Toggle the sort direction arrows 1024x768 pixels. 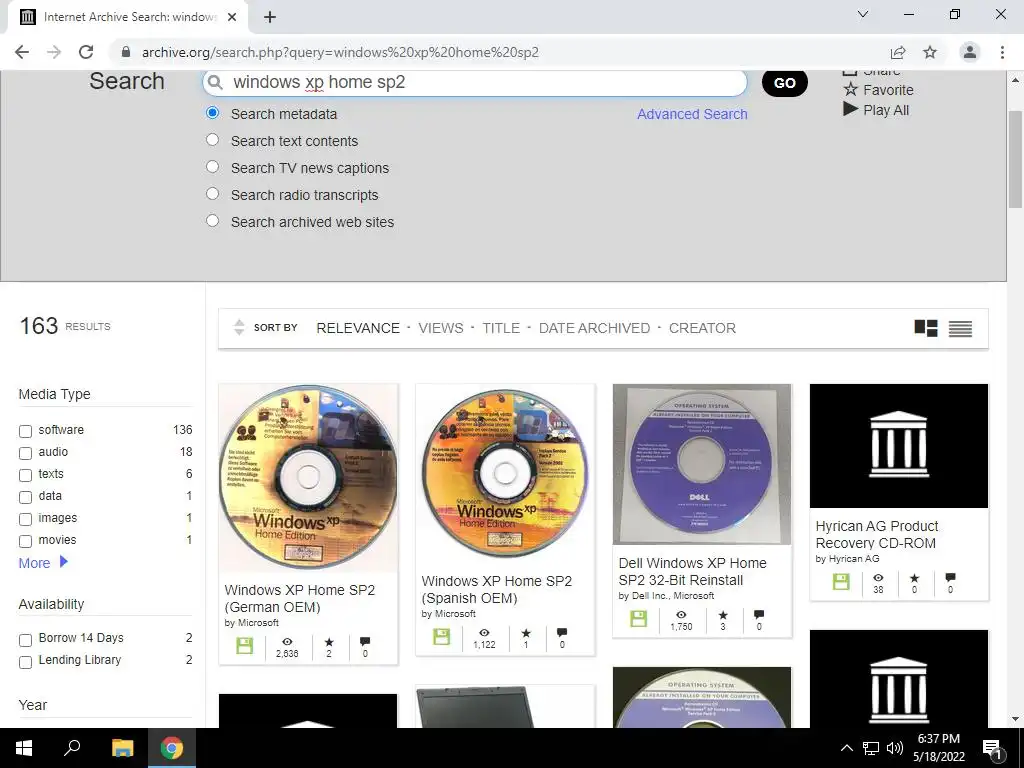coord(239,327)
